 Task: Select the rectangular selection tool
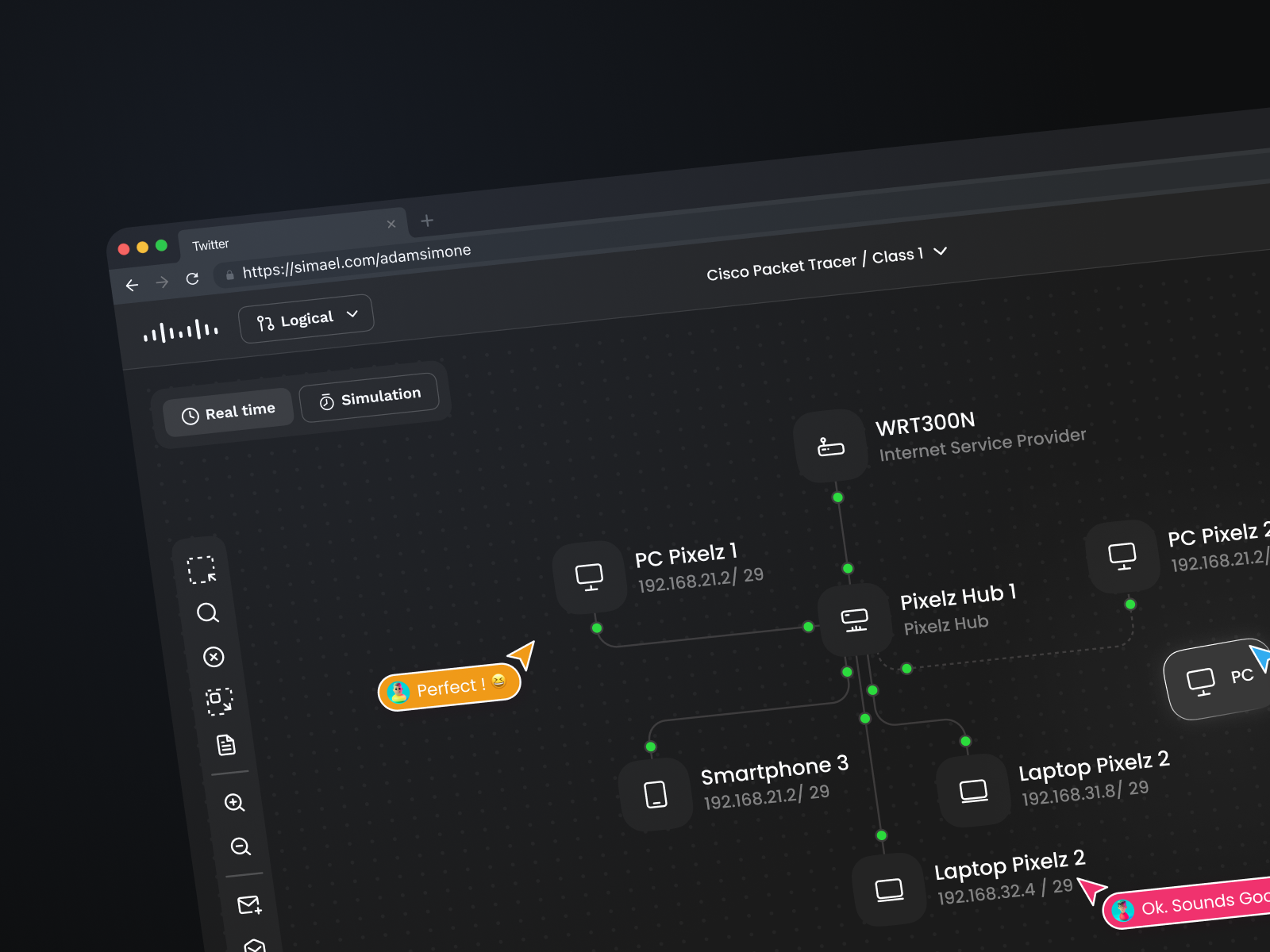(x=202, y=569)
